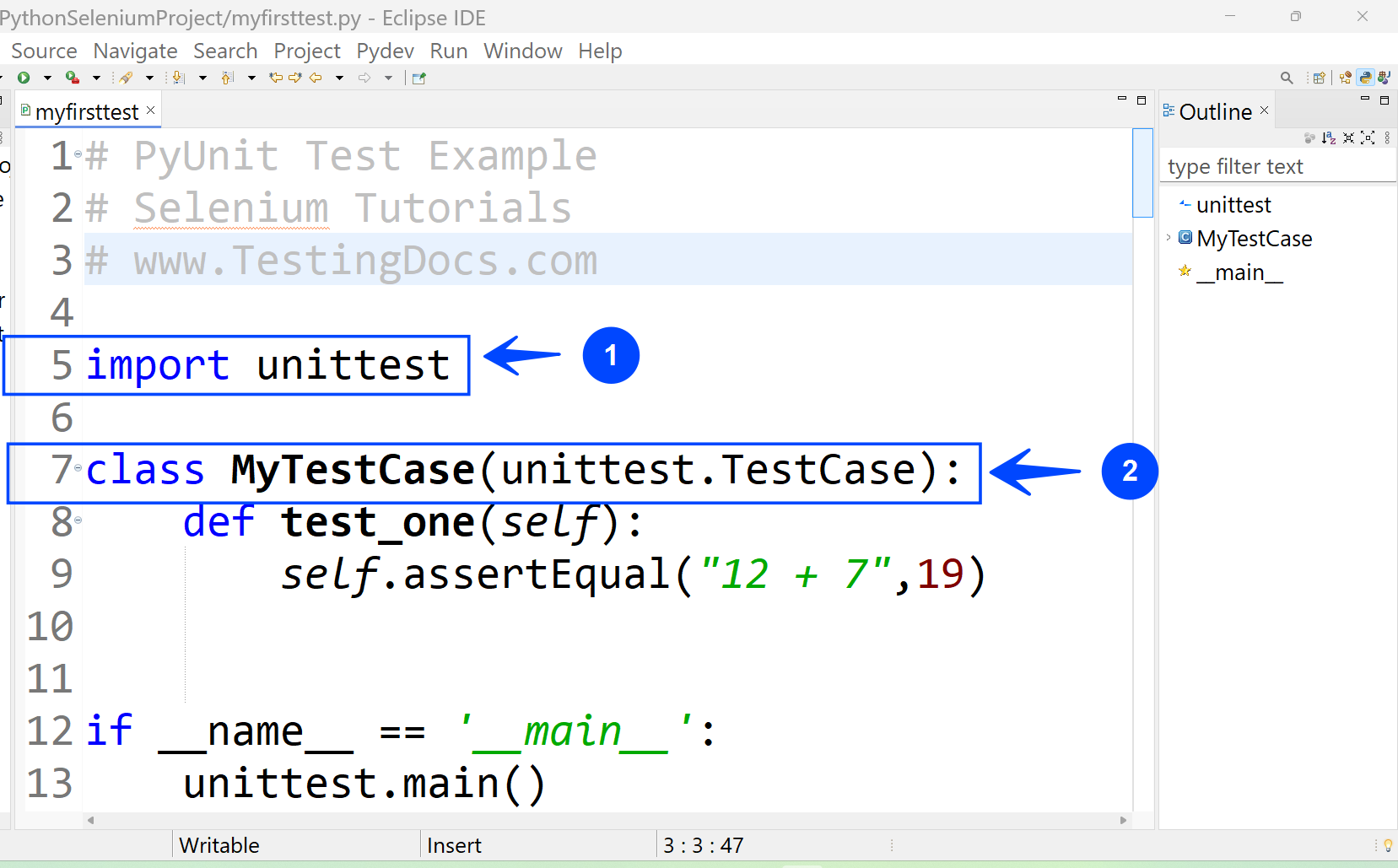Click the Last Edit Location arrow
This screenshot has height=868, width=1398.
point(276,78)
